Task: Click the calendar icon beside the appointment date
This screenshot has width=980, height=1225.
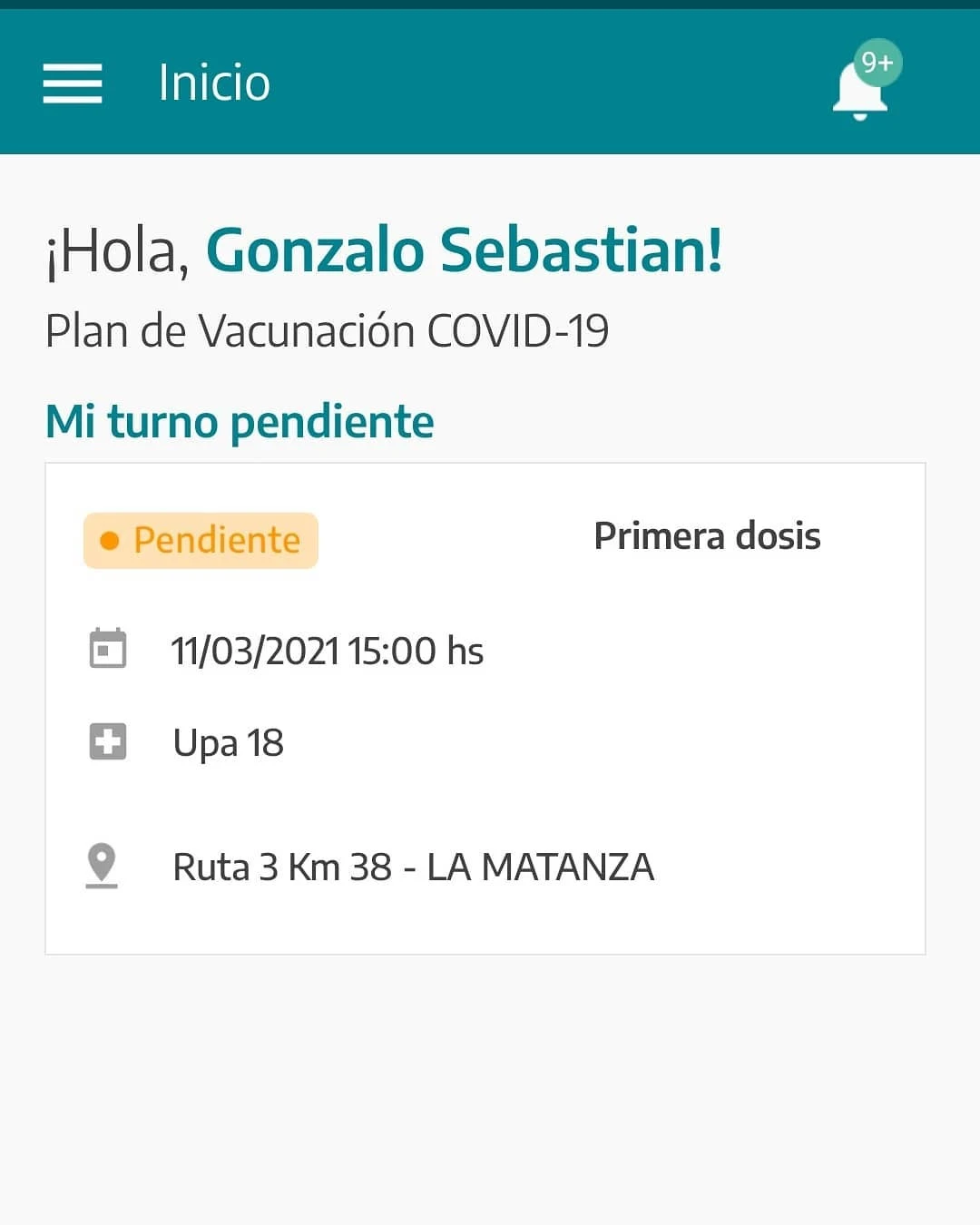Action: pyautogui.click(x=108, y=649)
